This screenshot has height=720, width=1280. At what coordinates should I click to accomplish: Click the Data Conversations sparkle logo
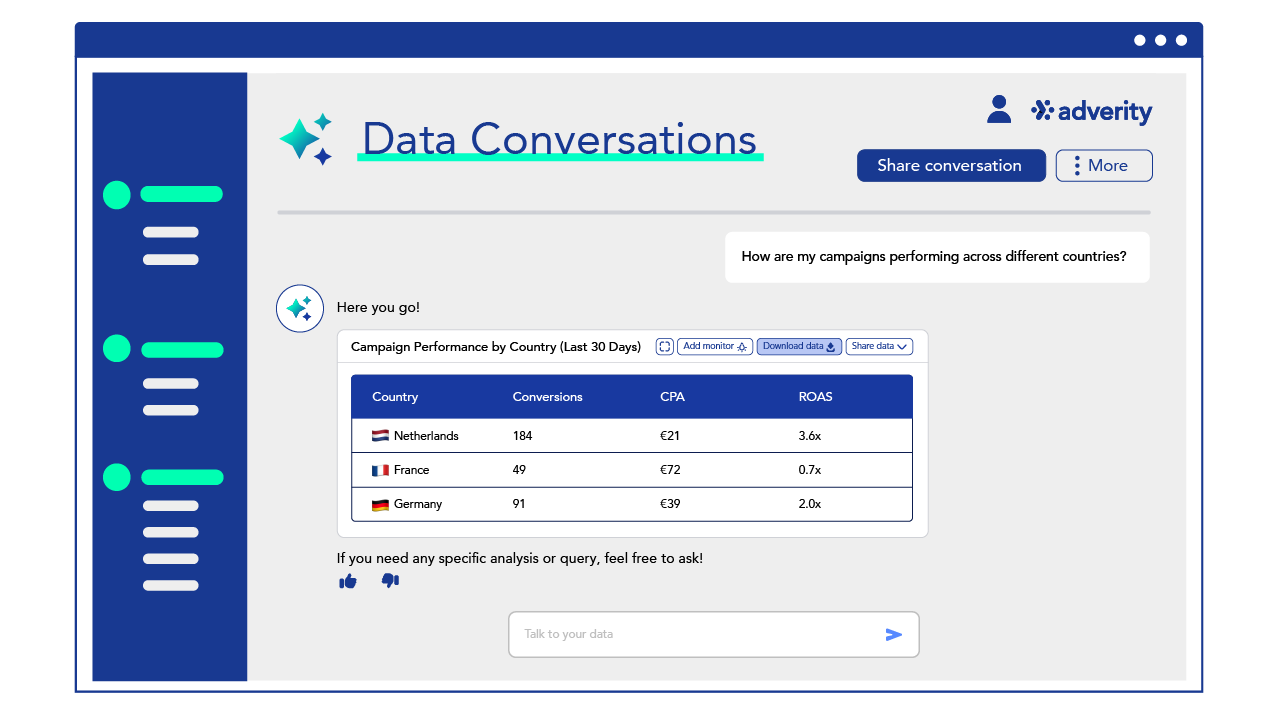[x=307, y=140]
